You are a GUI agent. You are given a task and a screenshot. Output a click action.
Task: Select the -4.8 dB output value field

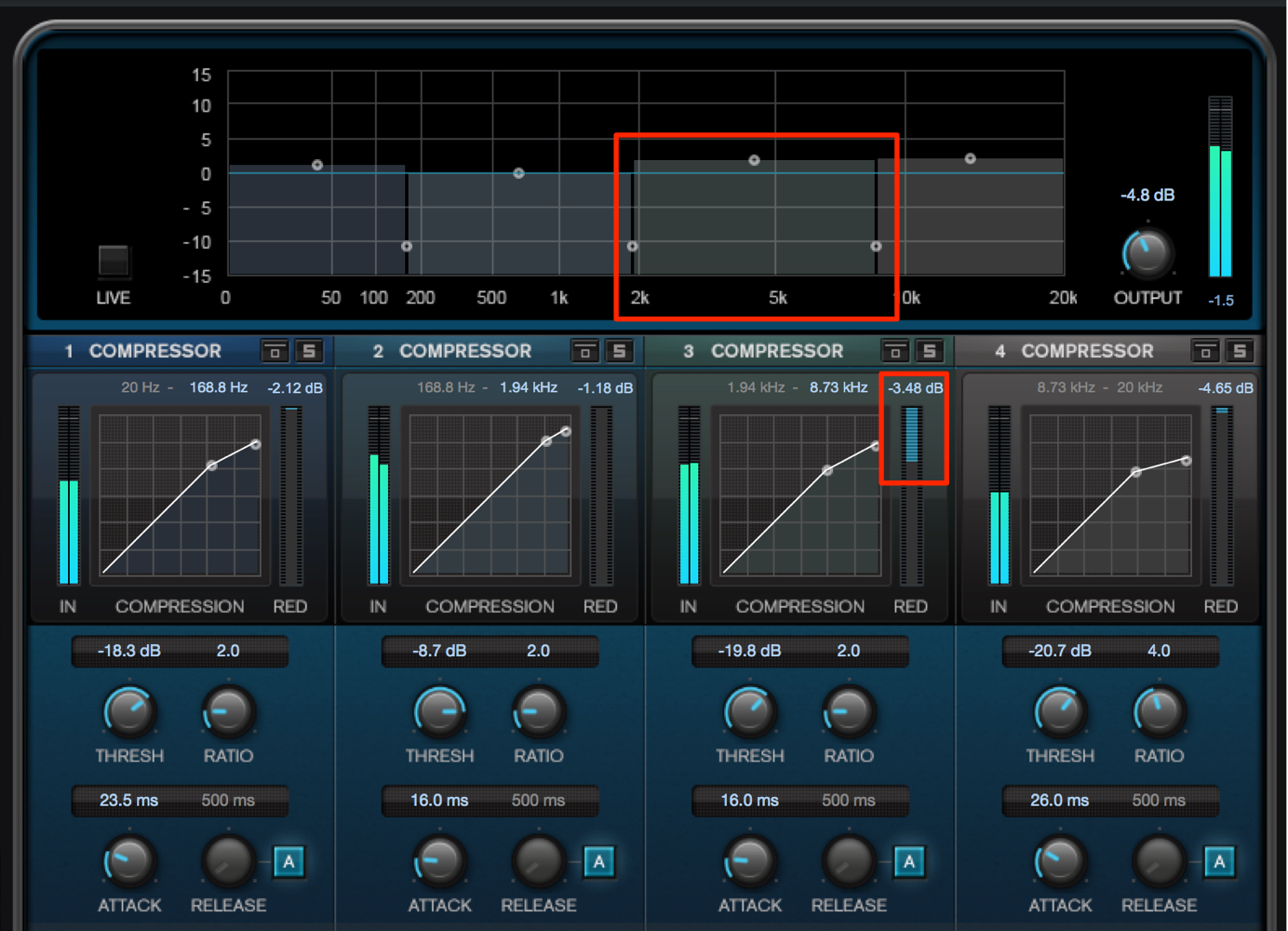click(1147, 196)
